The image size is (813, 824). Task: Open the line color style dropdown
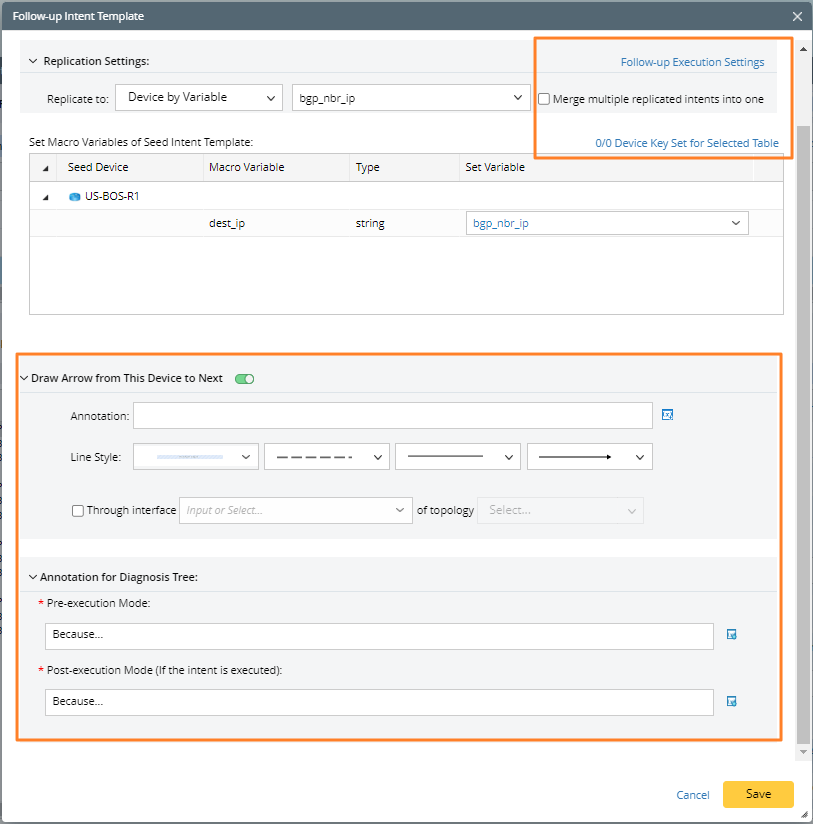(195, 456)
